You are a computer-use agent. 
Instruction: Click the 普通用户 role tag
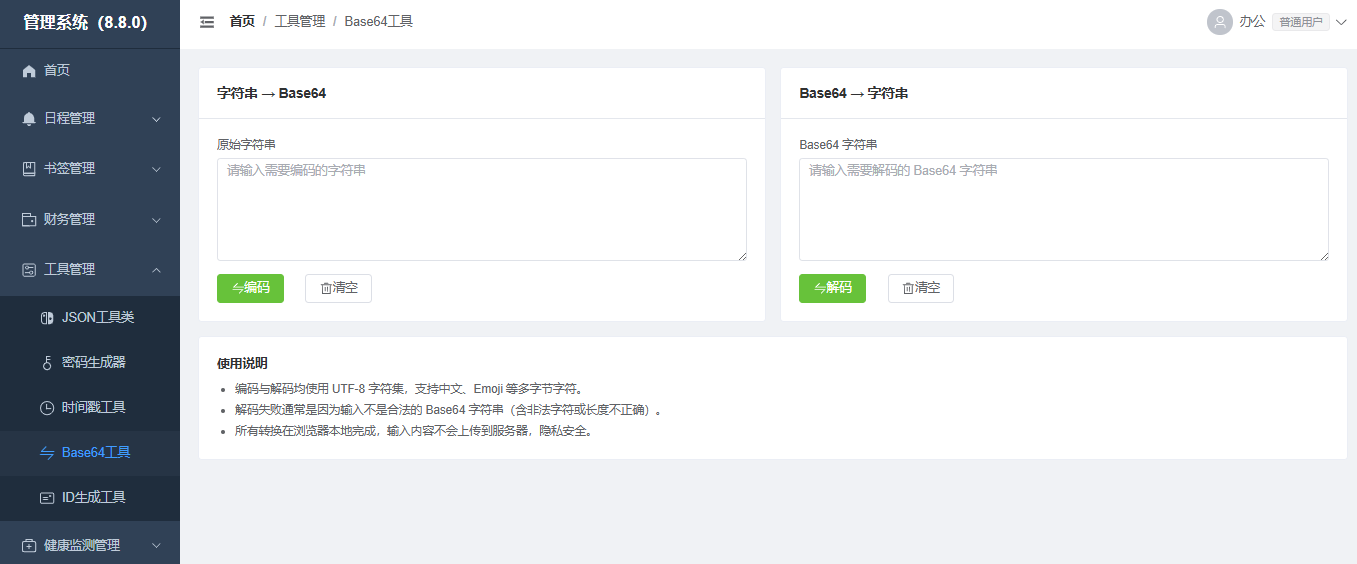[x=1300, y=22]
